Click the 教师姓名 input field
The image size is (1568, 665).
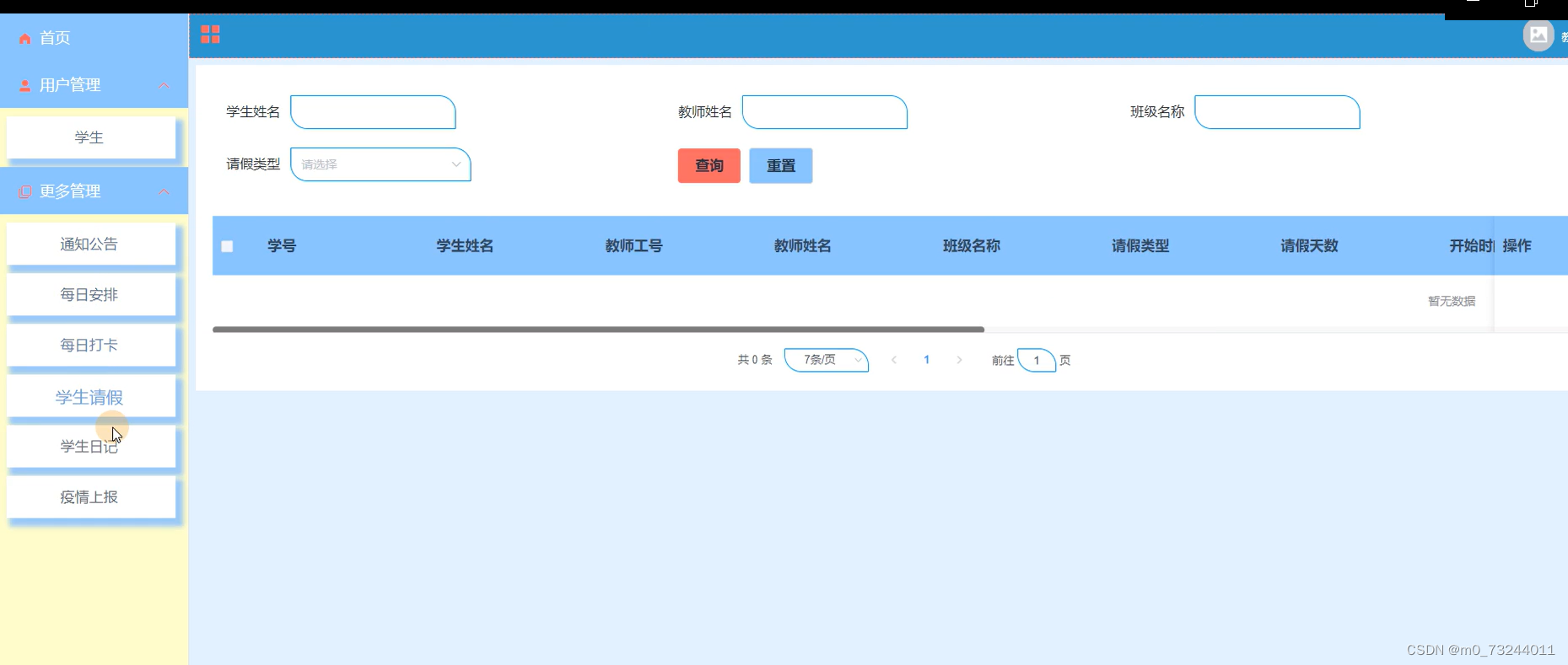coord(825,112)
